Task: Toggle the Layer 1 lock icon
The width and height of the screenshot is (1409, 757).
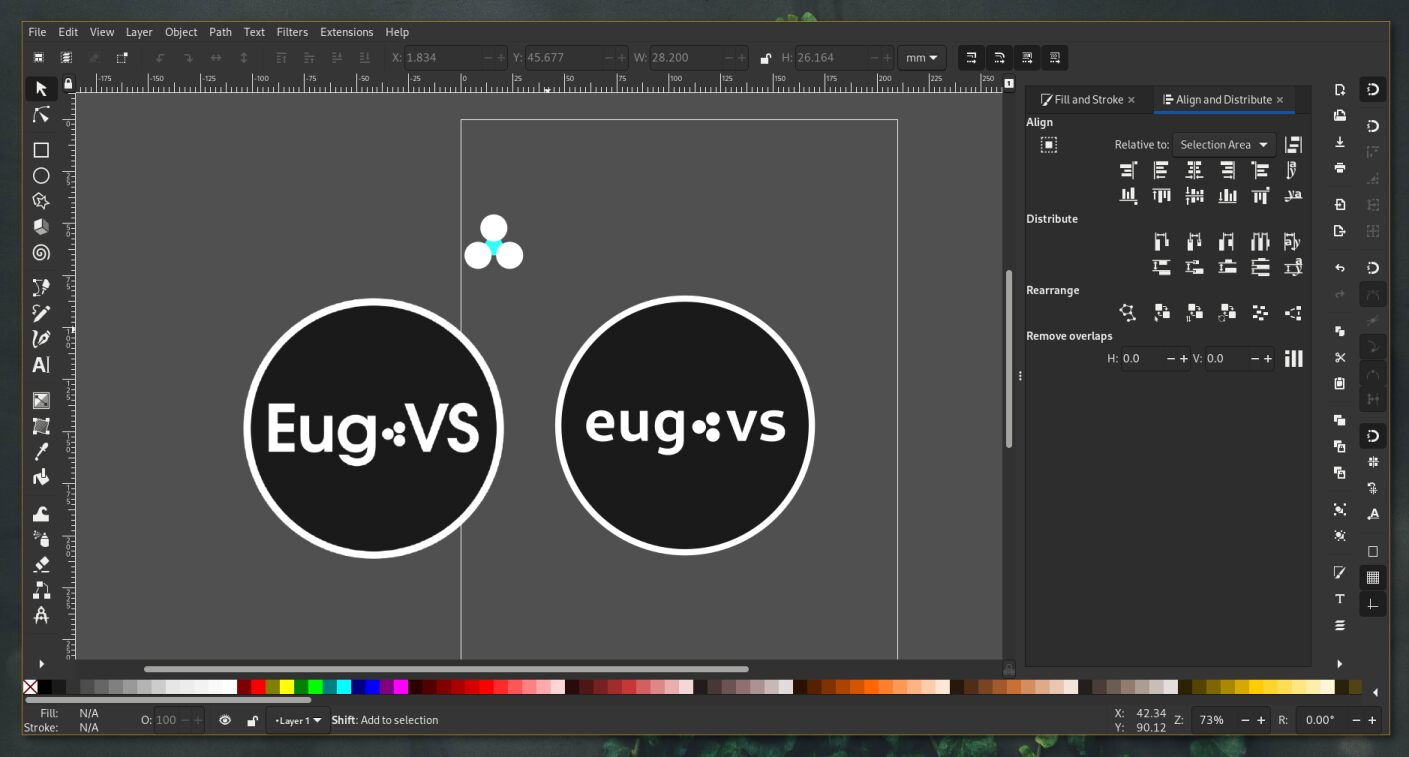Action: 253,720
